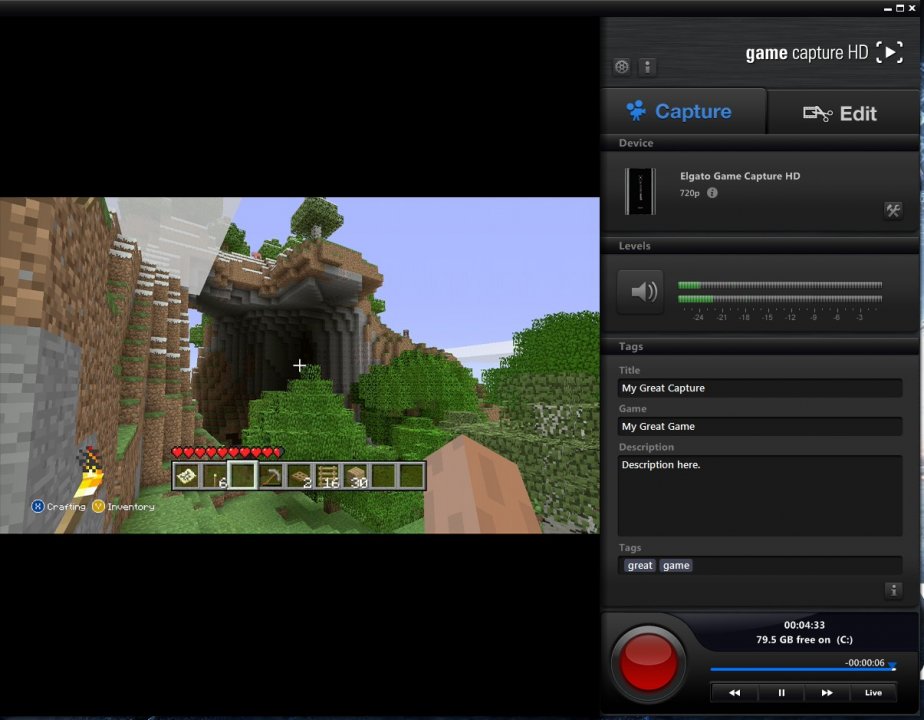Start recording with the red button
924x720 pixels.
[x=648, y=663]
